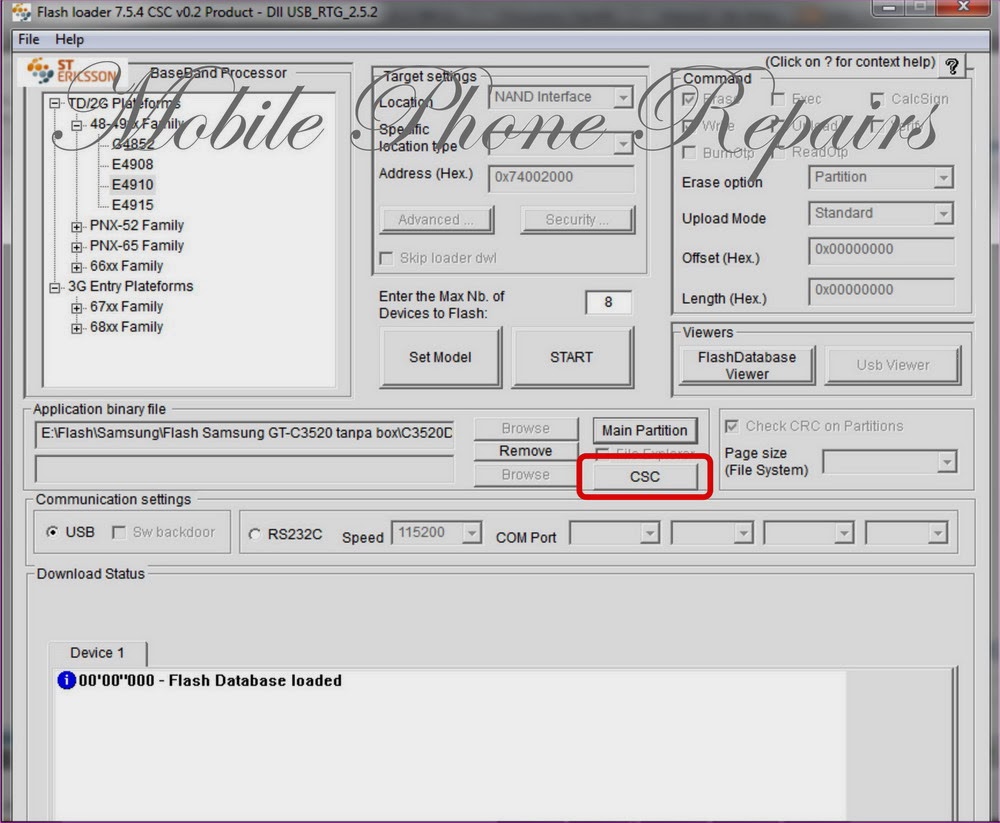Toggle the Exec checkbox

point(778,99)
